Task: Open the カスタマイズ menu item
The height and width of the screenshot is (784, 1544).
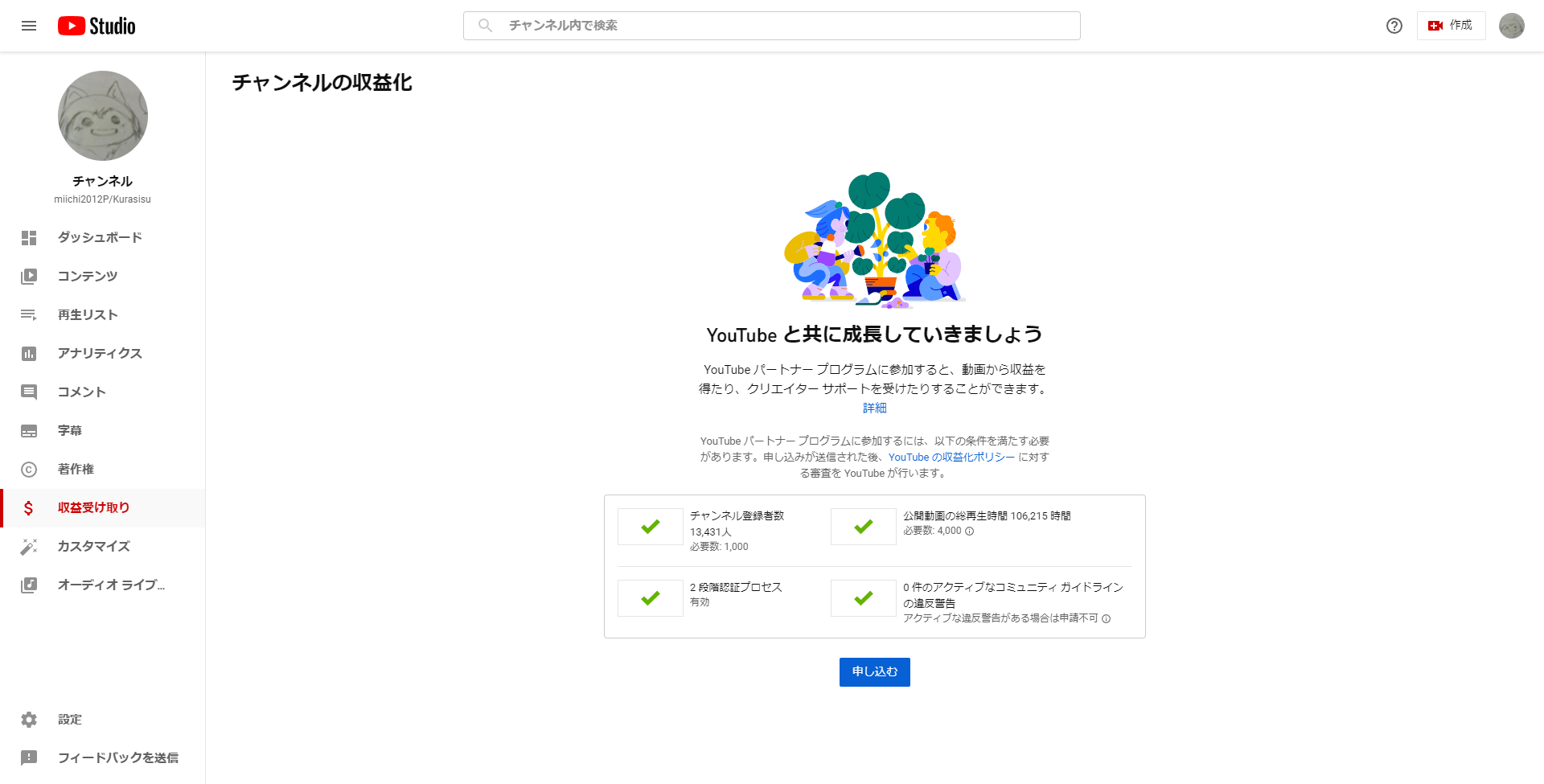Action: [103, 547]
